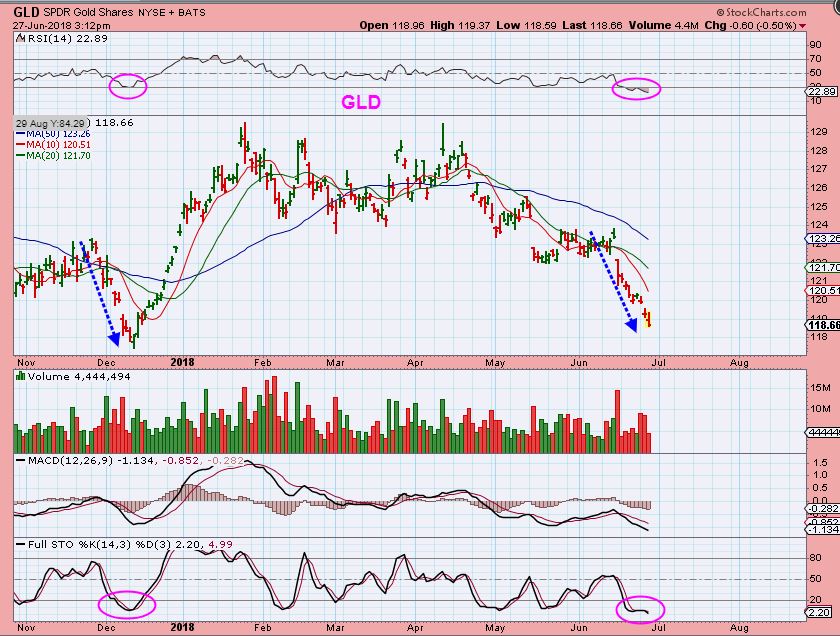Click the 90 mark on the RSI axis
The image size is (840, 636).
(816, 45)
